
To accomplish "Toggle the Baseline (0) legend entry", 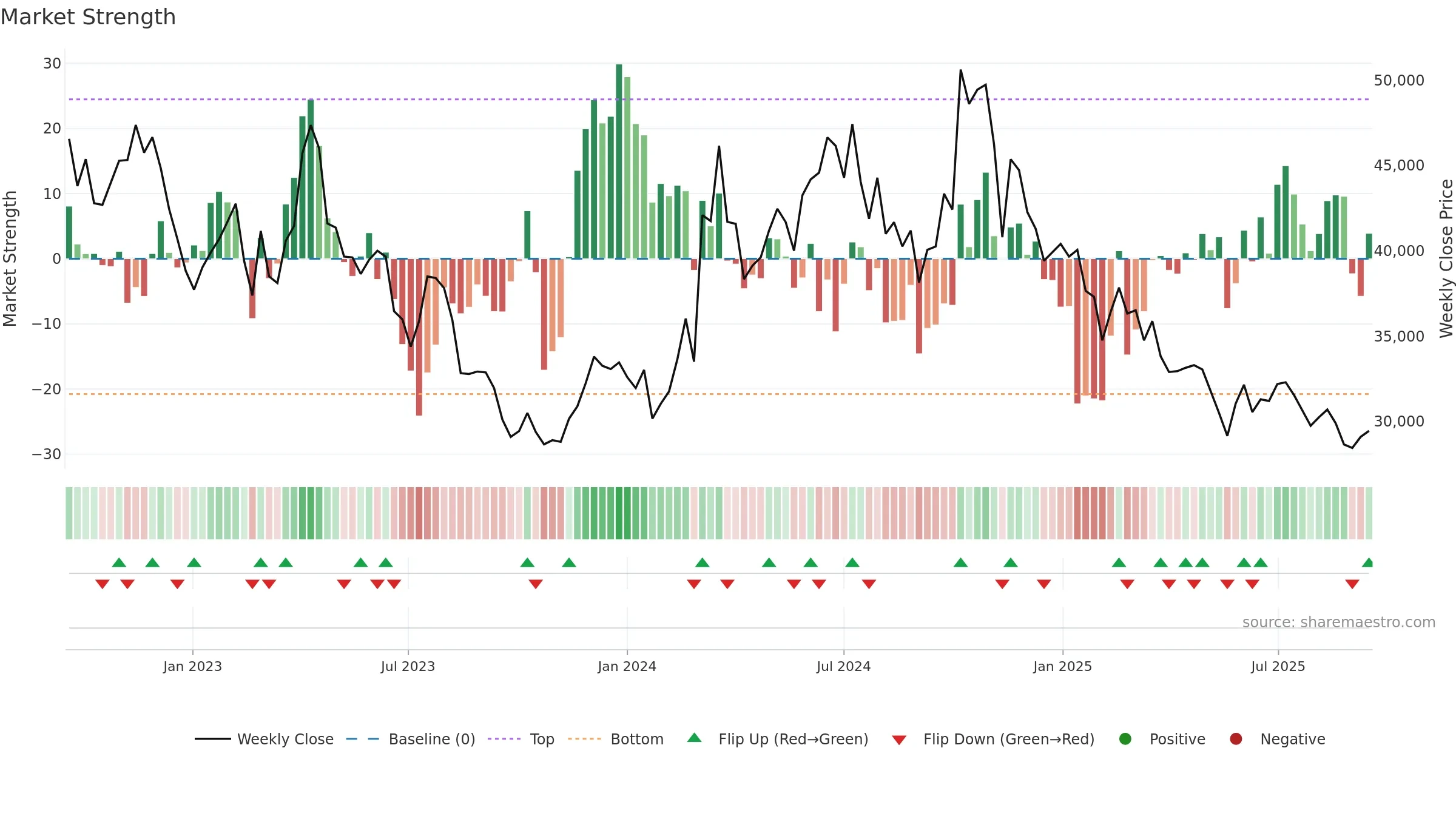I will [x=411, y=739].
